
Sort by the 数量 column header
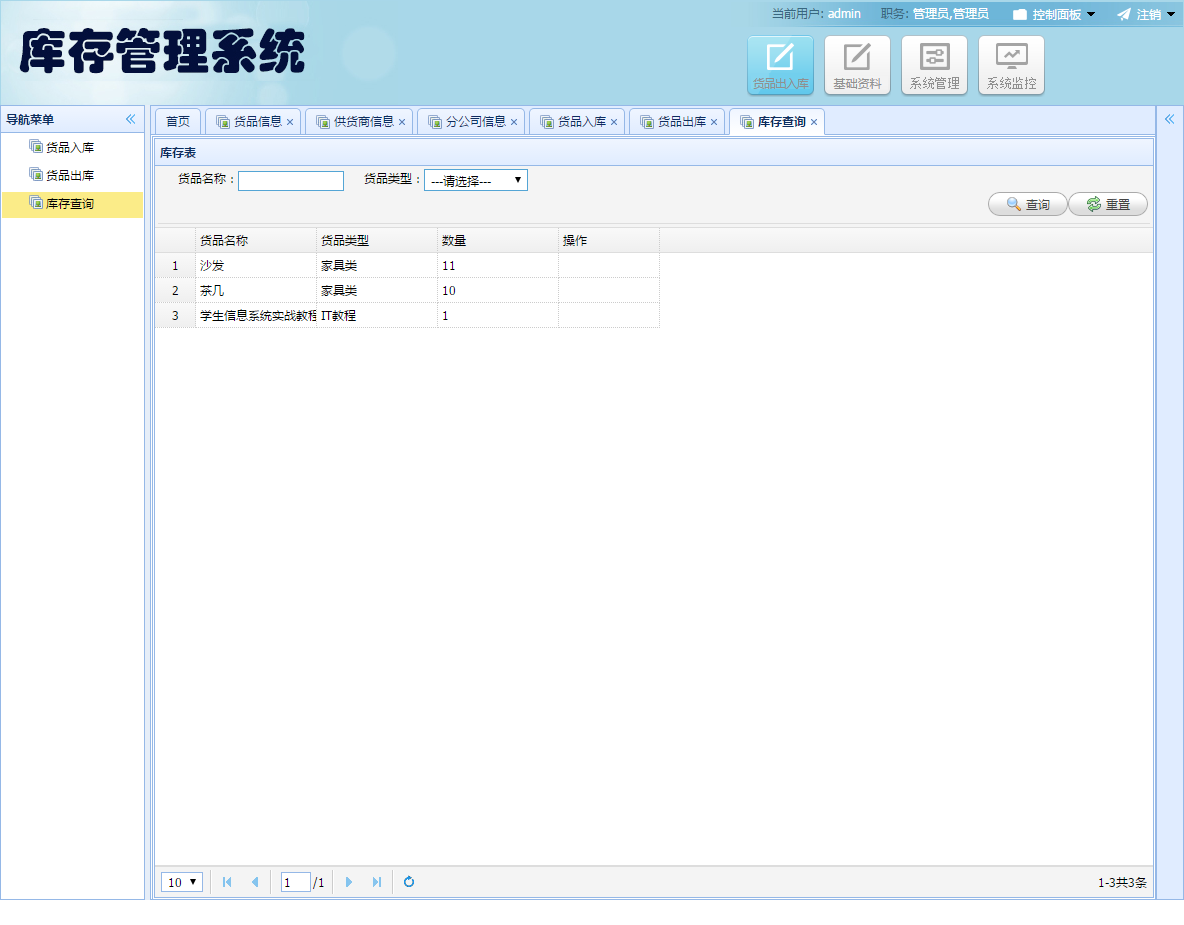(x=498, y=240)
